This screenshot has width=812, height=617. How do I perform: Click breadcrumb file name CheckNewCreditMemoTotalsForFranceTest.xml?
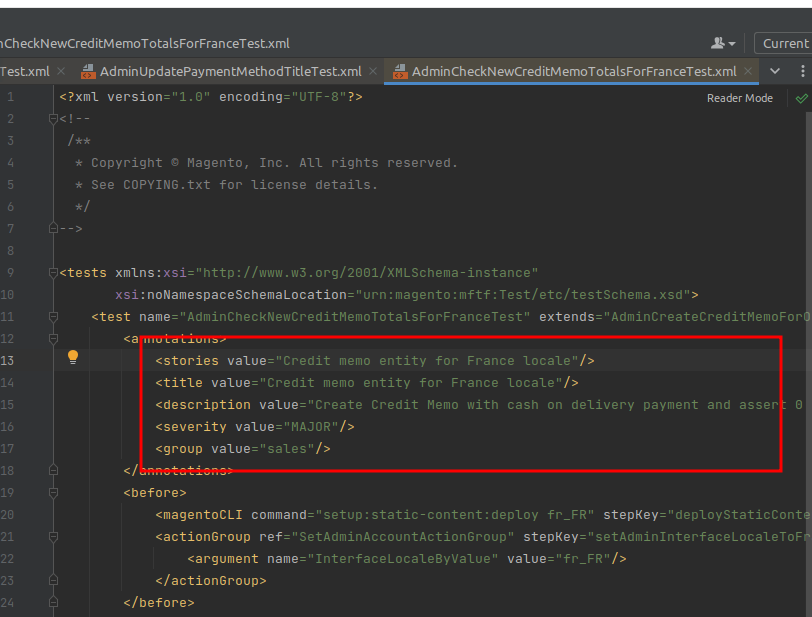click(145, 44)
